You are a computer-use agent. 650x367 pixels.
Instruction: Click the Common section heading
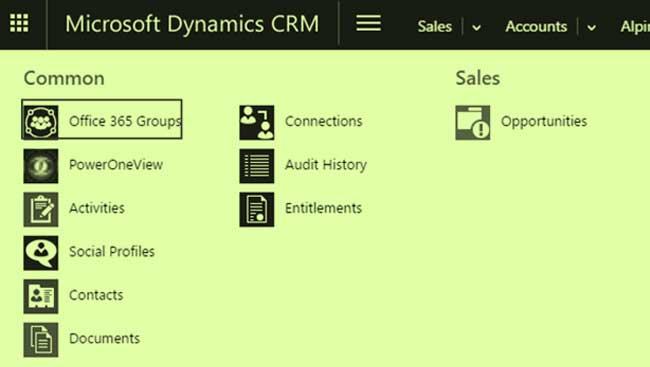(64, 78)
